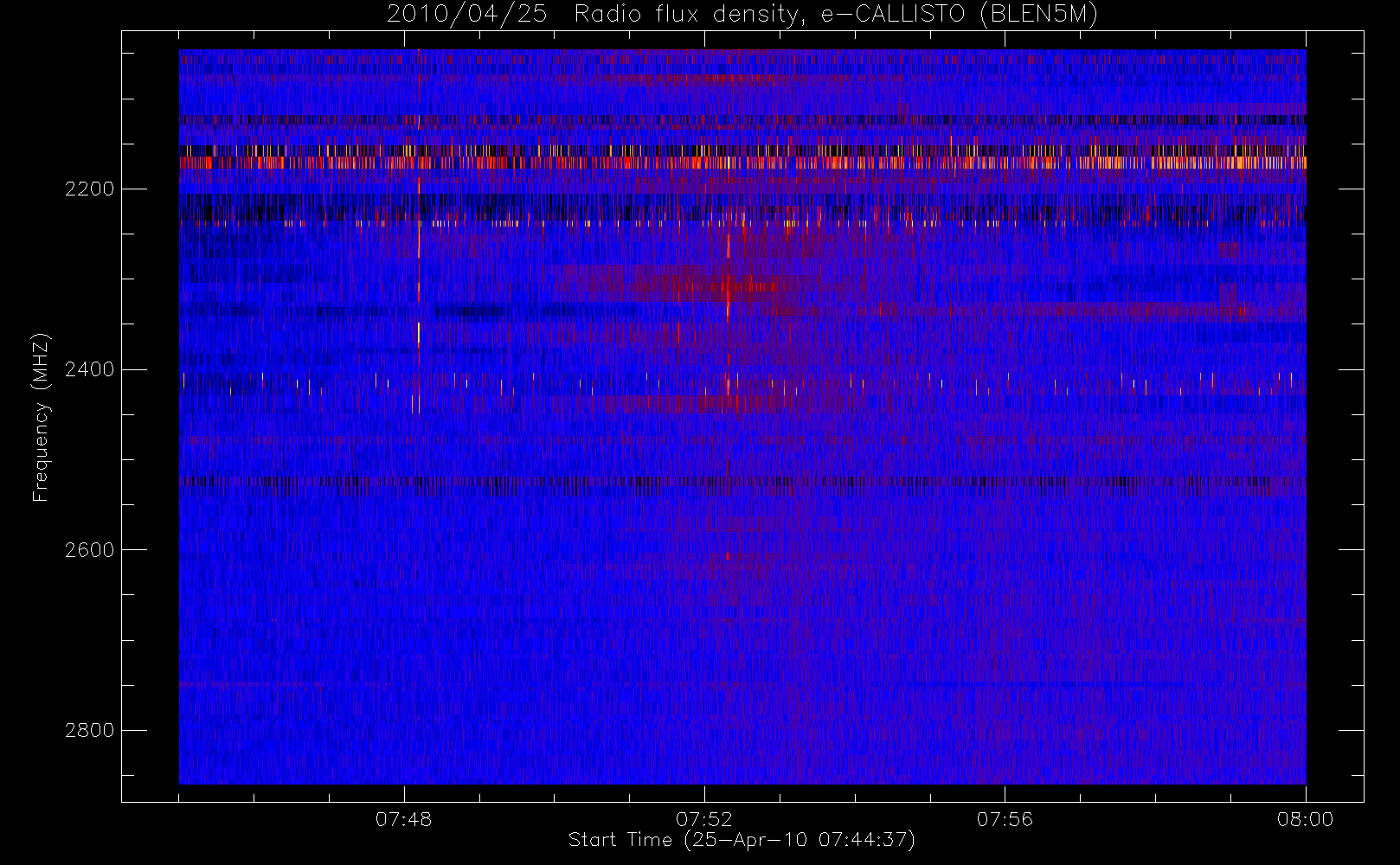Click the 08:00 time tick label
1400x865 pixels.
click(1305, 819)
